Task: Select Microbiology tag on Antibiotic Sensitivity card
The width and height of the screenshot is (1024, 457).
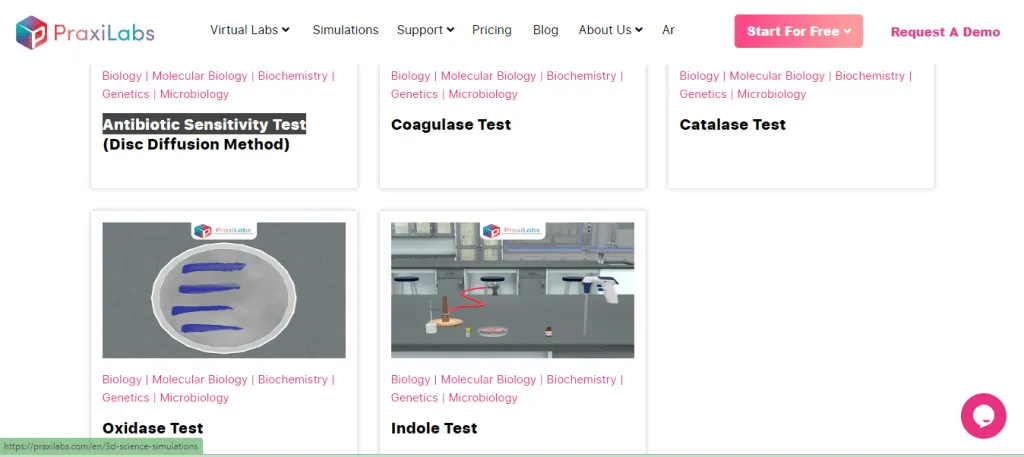Action: [195, 94]
